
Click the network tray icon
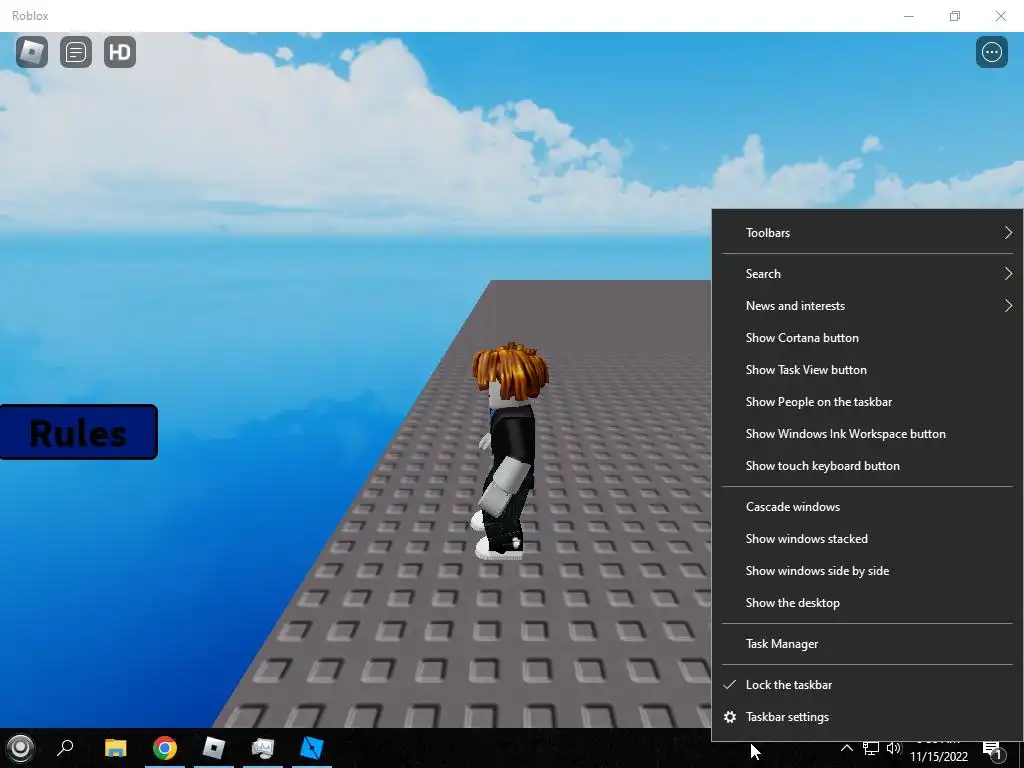(871, 748)
